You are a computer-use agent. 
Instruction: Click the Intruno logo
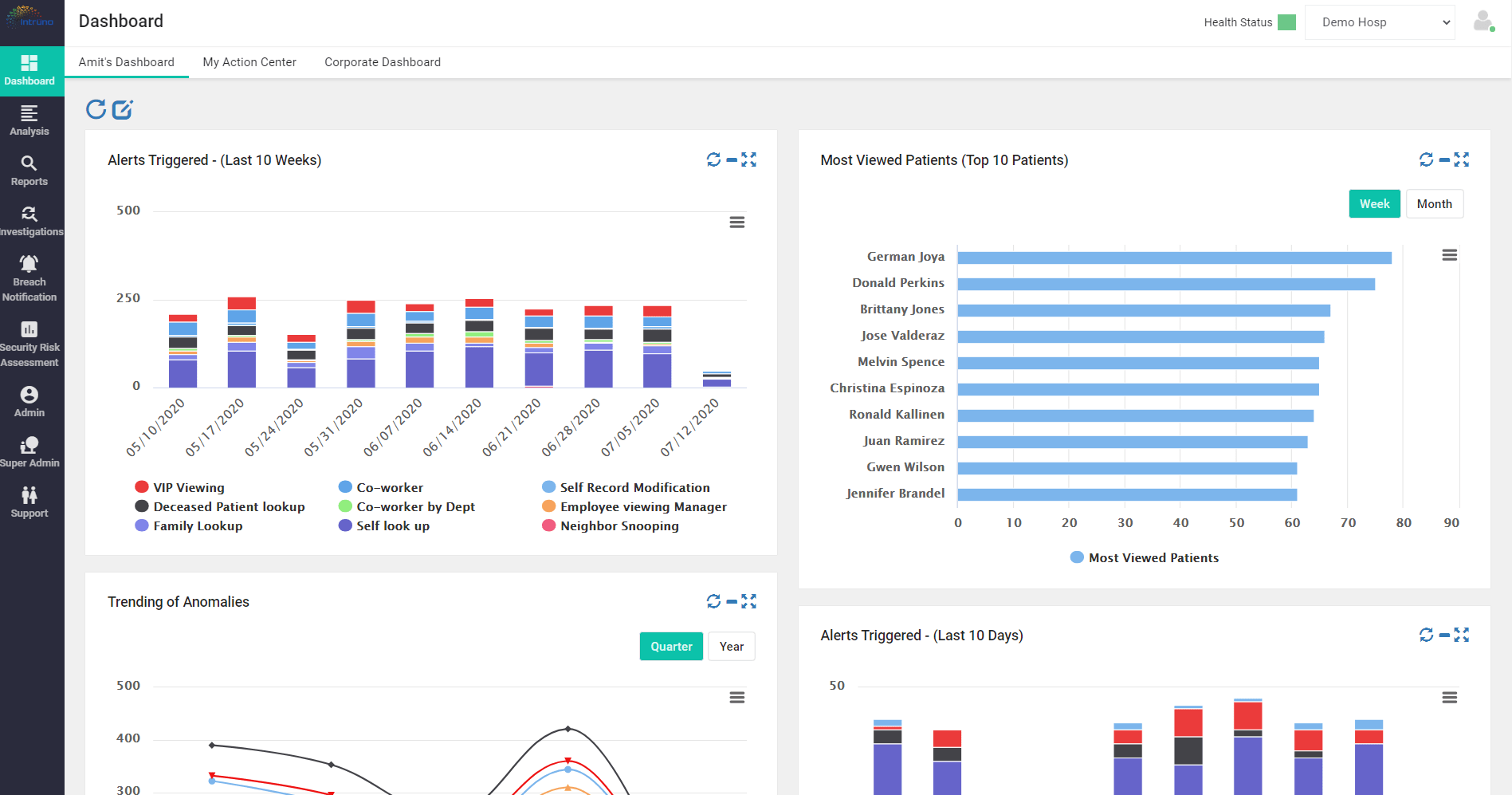pyautogui.click(x=30, y=18)
